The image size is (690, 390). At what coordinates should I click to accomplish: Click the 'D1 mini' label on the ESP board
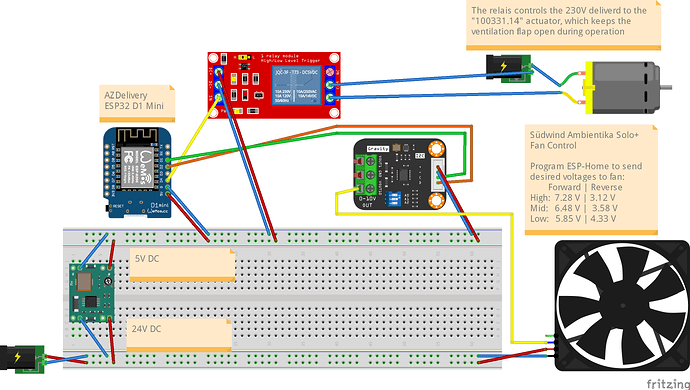pos(159,205)
